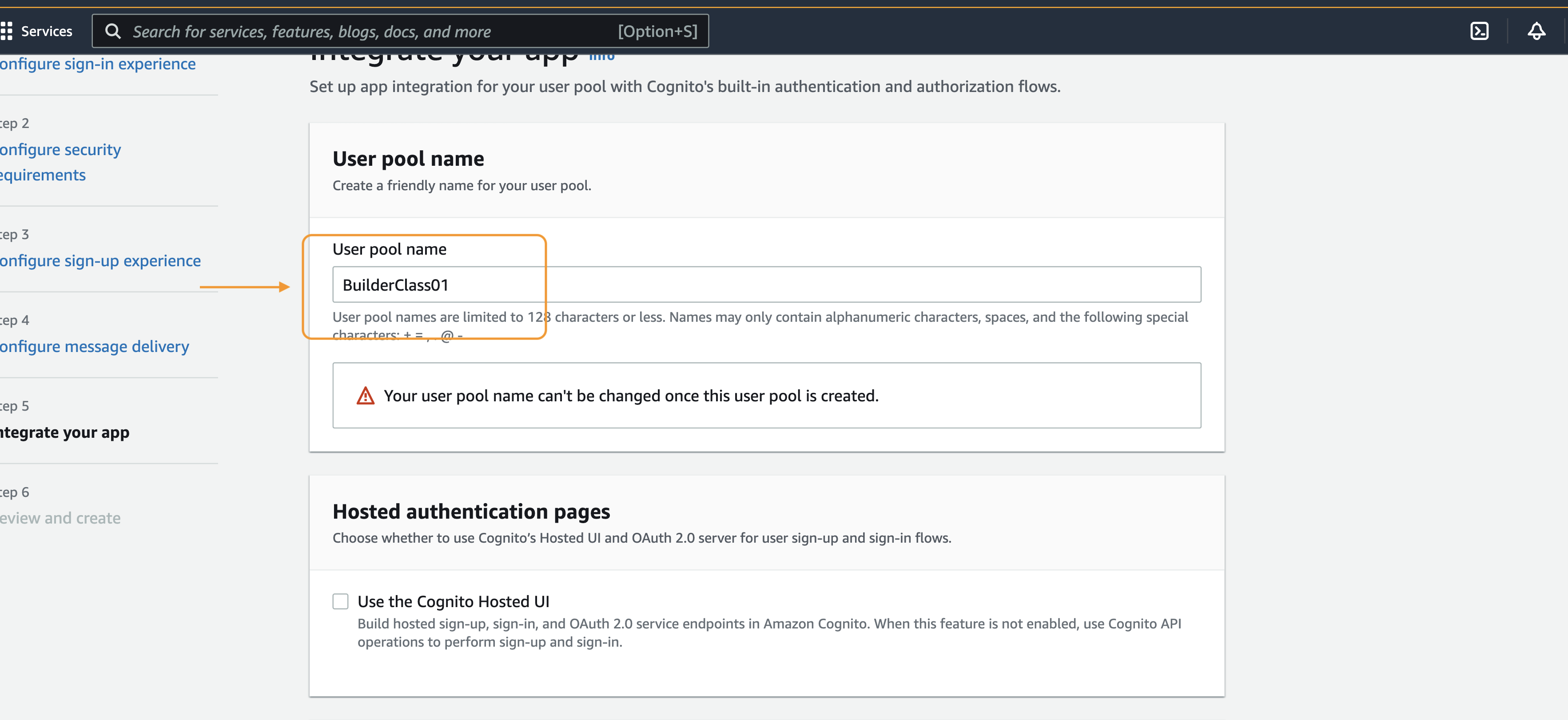
Task: Go to Configure message delivery step
Action: [94, 347]
